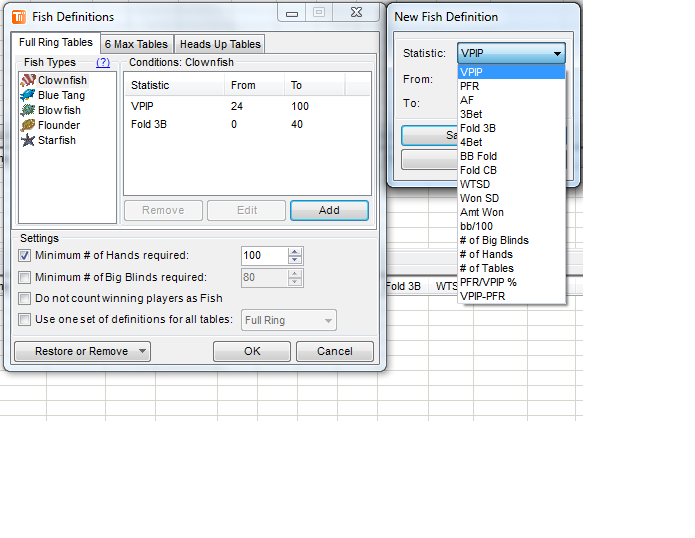This screenshot has width=695, height=538.
Task: Enable Minimum # of Big Blinds required
Action: pos(24,277)
